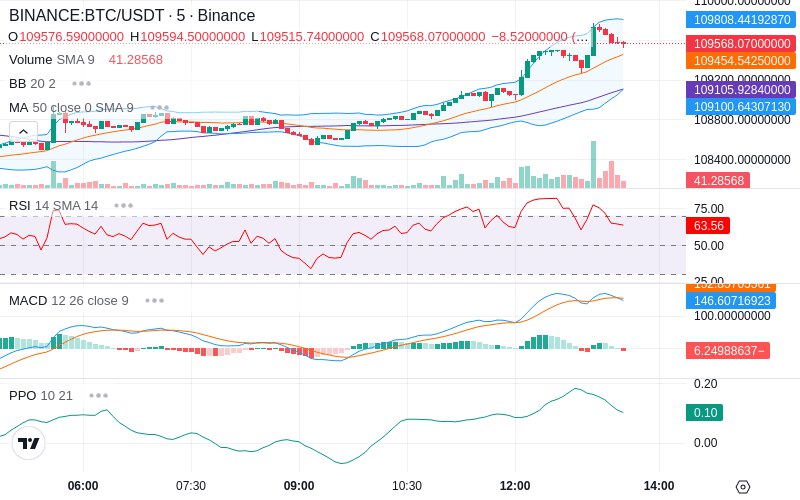
Task: Click the MACD value tag 146.60716923
Action: 731,301
